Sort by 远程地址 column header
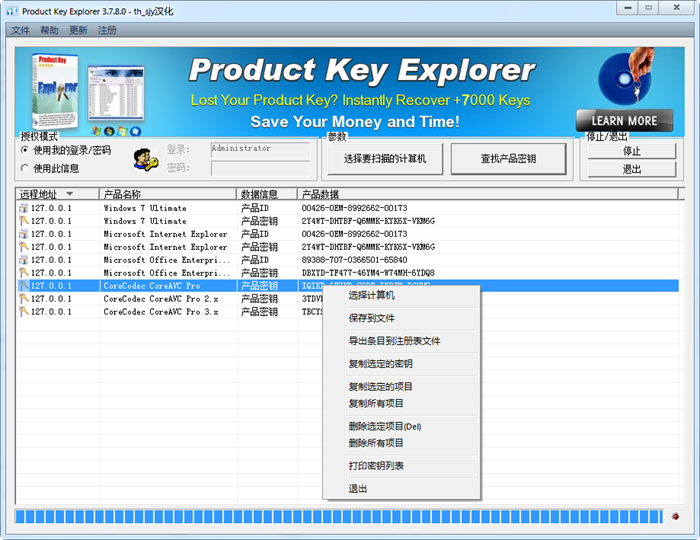The image size is (700, 540). coord(57,194)
